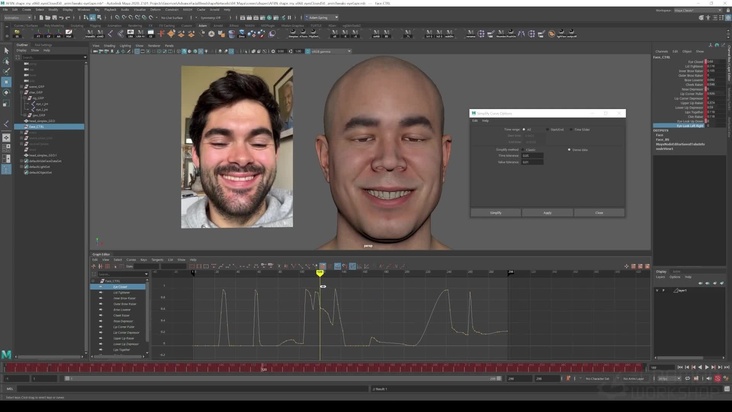
Task: Open Help menu in Simplify Curve Options
Action: 486,120
